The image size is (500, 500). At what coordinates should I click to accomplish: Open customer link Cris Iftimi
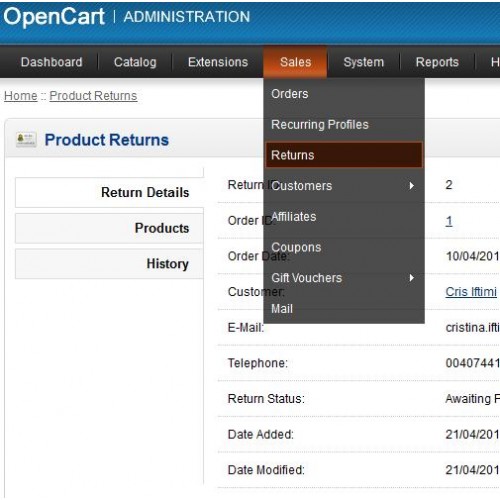coord(471,292)
